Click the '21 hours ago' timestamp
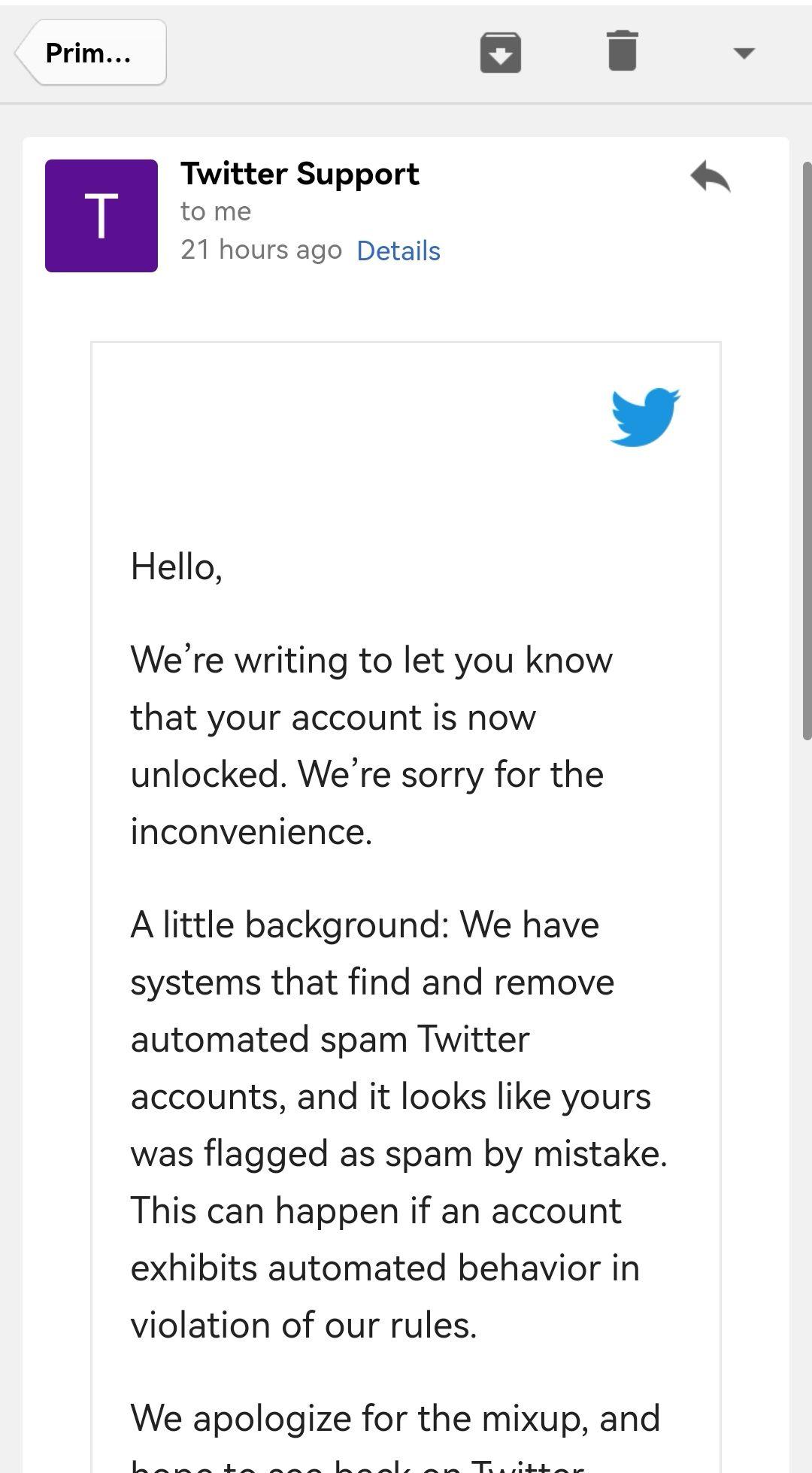This screenshot has width=812, height=1473. click(261, 250)
